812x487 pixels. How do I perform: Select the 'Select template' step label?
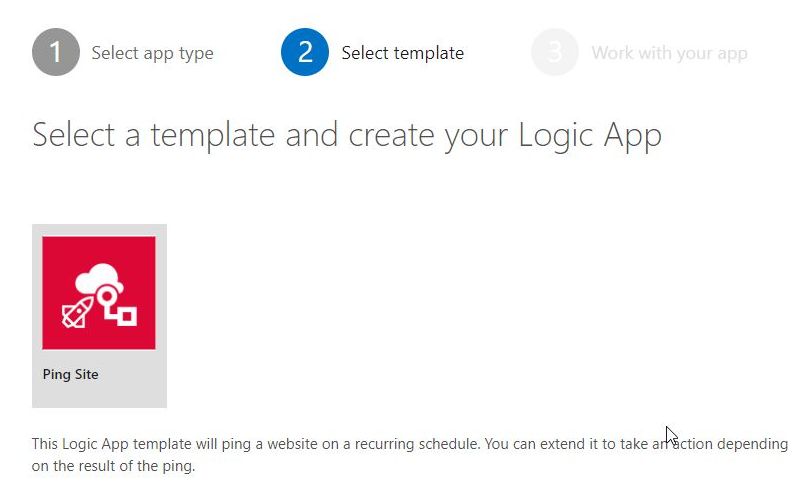(x=402, y=53)
